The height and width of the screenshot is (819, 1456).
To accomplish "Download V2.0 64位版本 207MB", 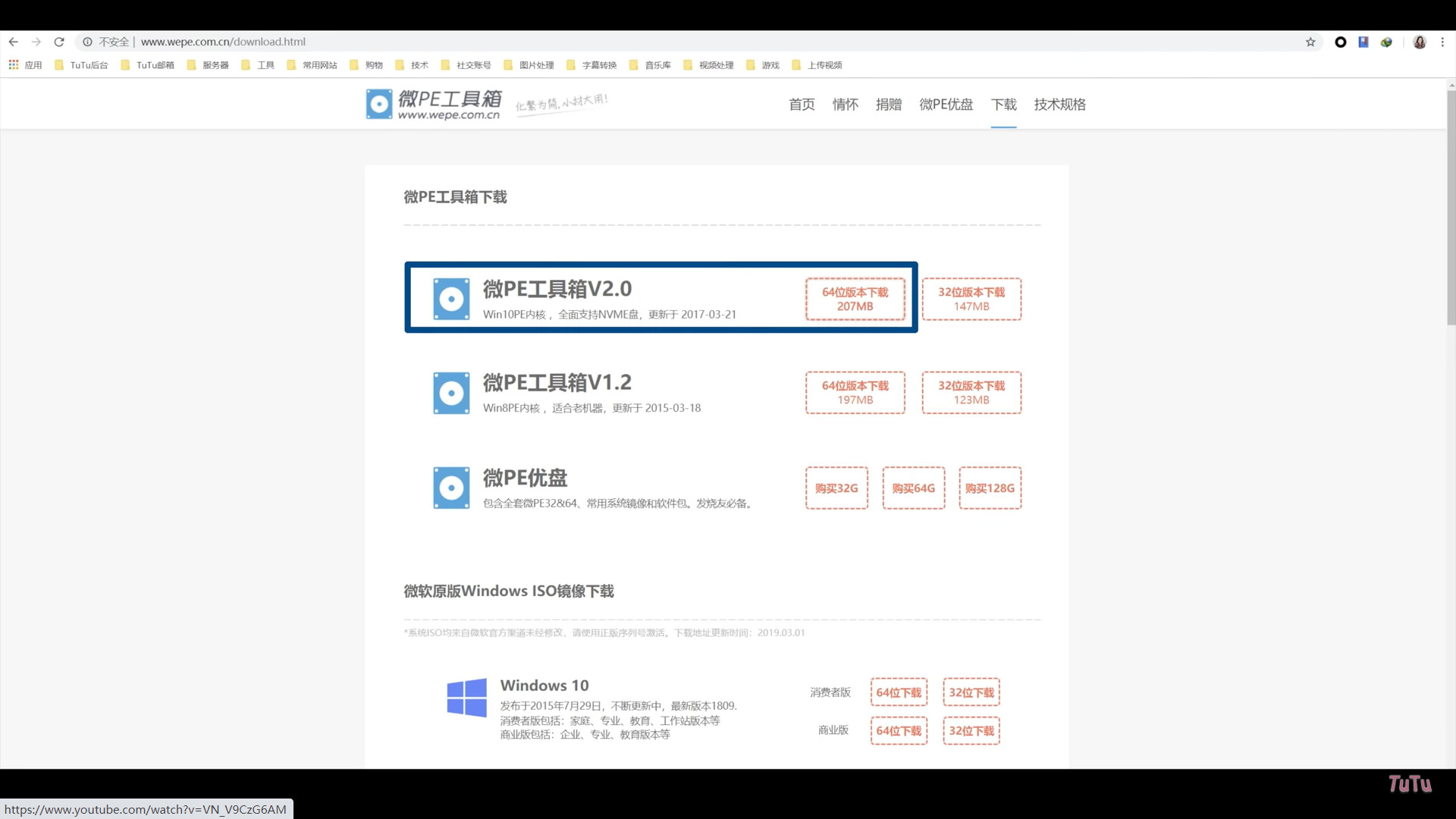I will pyautogui.click(x=855, y=299).
